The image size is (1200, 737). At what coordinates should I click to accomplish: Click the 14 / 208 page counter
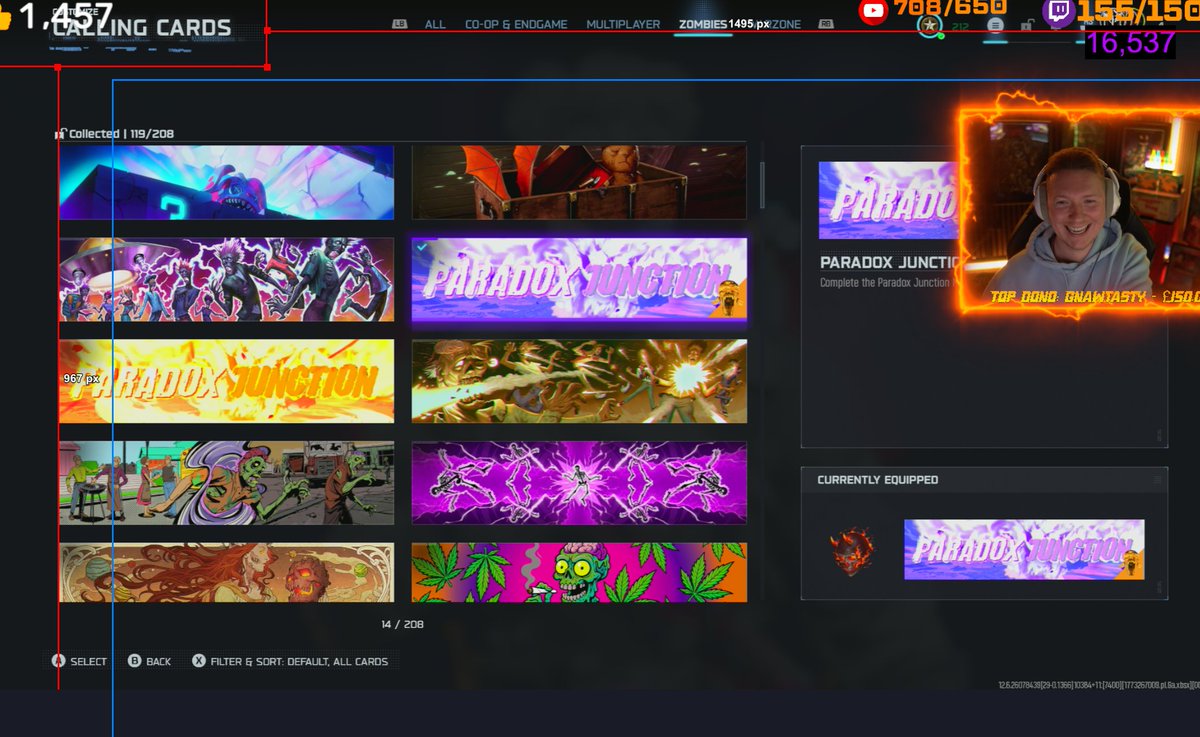[402, 624]
